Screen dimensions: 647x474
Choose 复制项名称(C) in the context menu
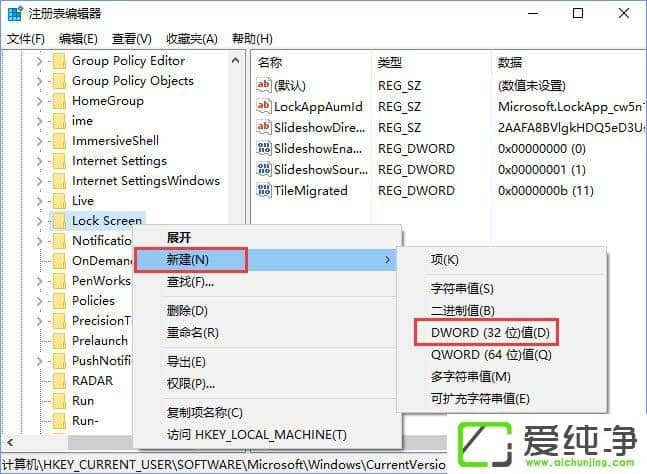[266, 413]
